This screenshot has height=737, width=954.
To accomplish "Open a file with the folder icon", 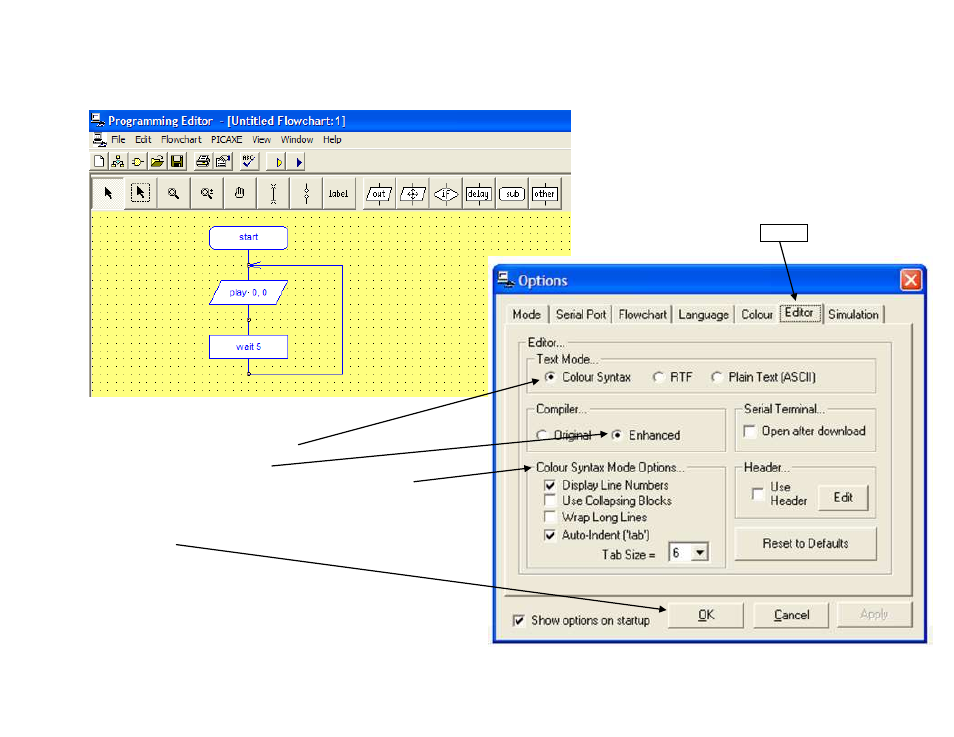I will (158, 161).
